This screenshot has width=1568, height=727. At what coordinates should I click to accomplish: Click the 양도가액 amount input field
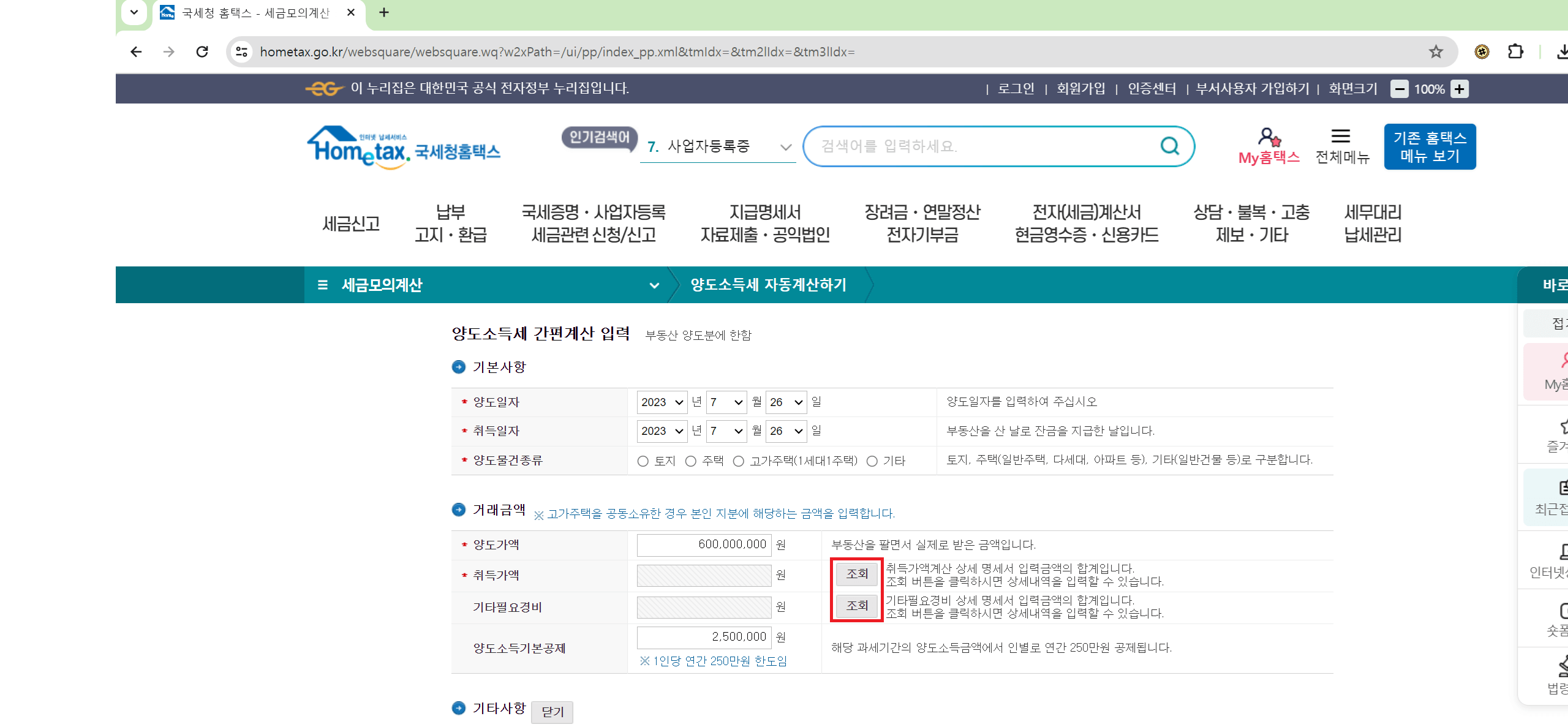(x=704, y=544)
